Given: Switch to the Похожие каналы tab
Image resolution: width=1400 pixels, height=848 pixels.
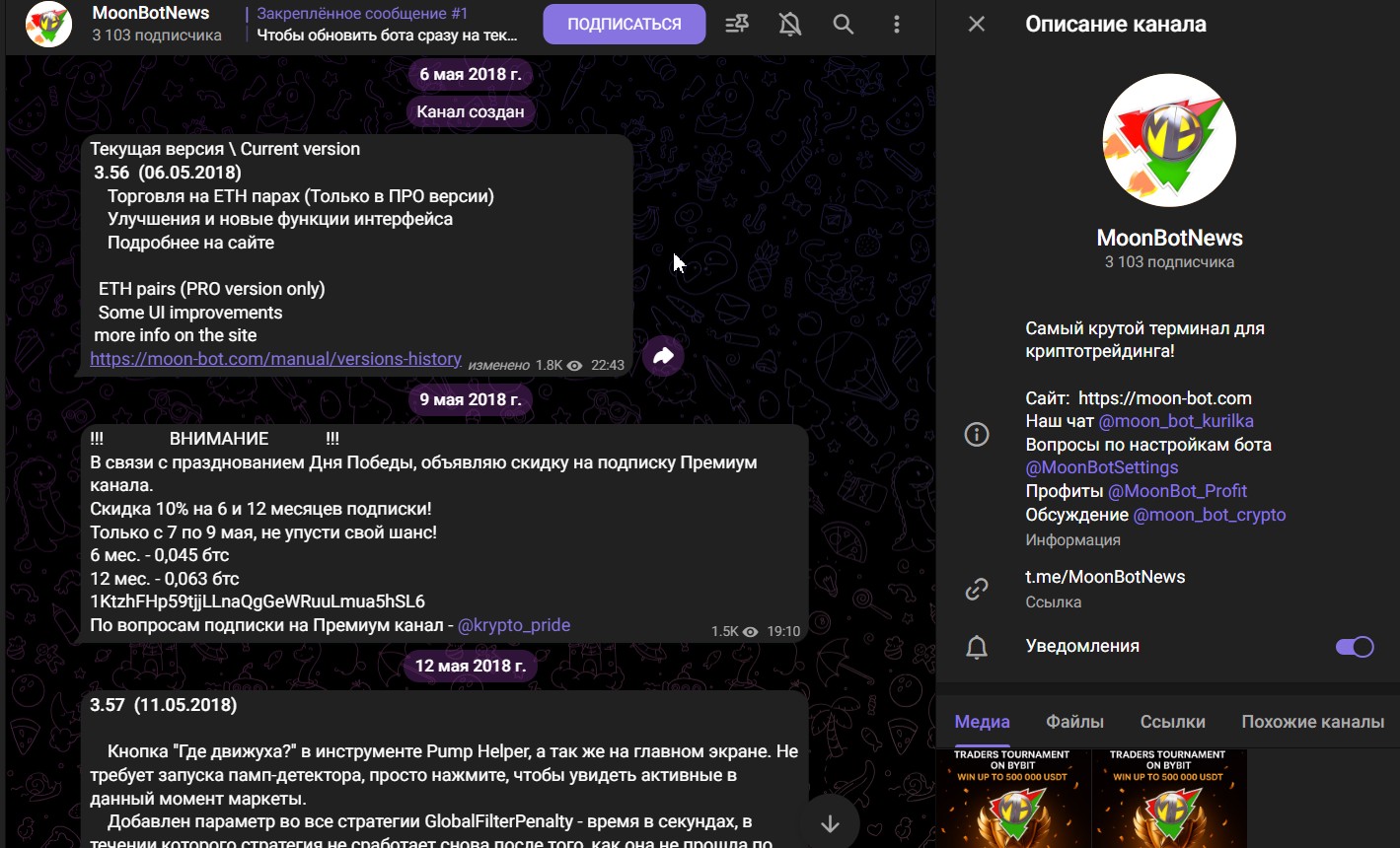Looking at the screenshot, I should point(1312,722).
